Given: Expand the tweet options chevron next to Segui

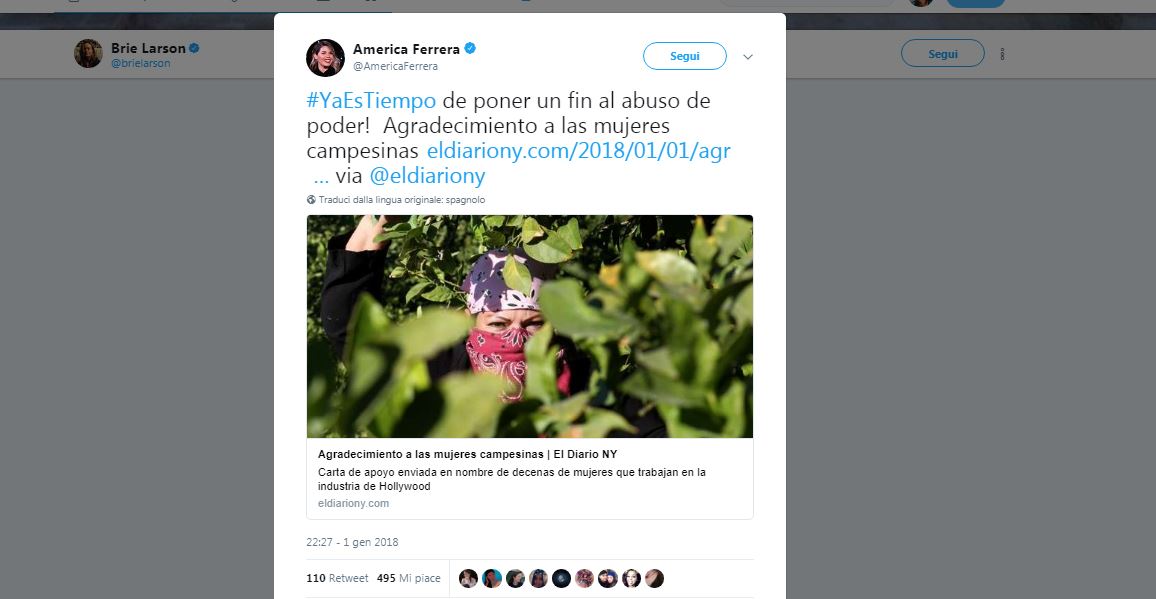Looking at the screenshot, I should (x=748, y=57).
